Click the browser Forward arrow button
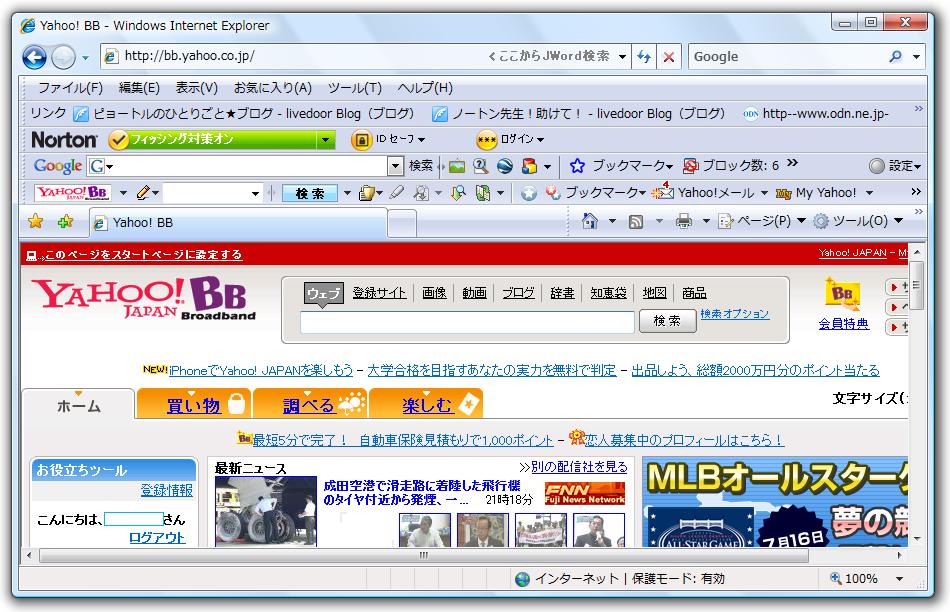Screen dimensions: 950x612 (x=63, y=58)
